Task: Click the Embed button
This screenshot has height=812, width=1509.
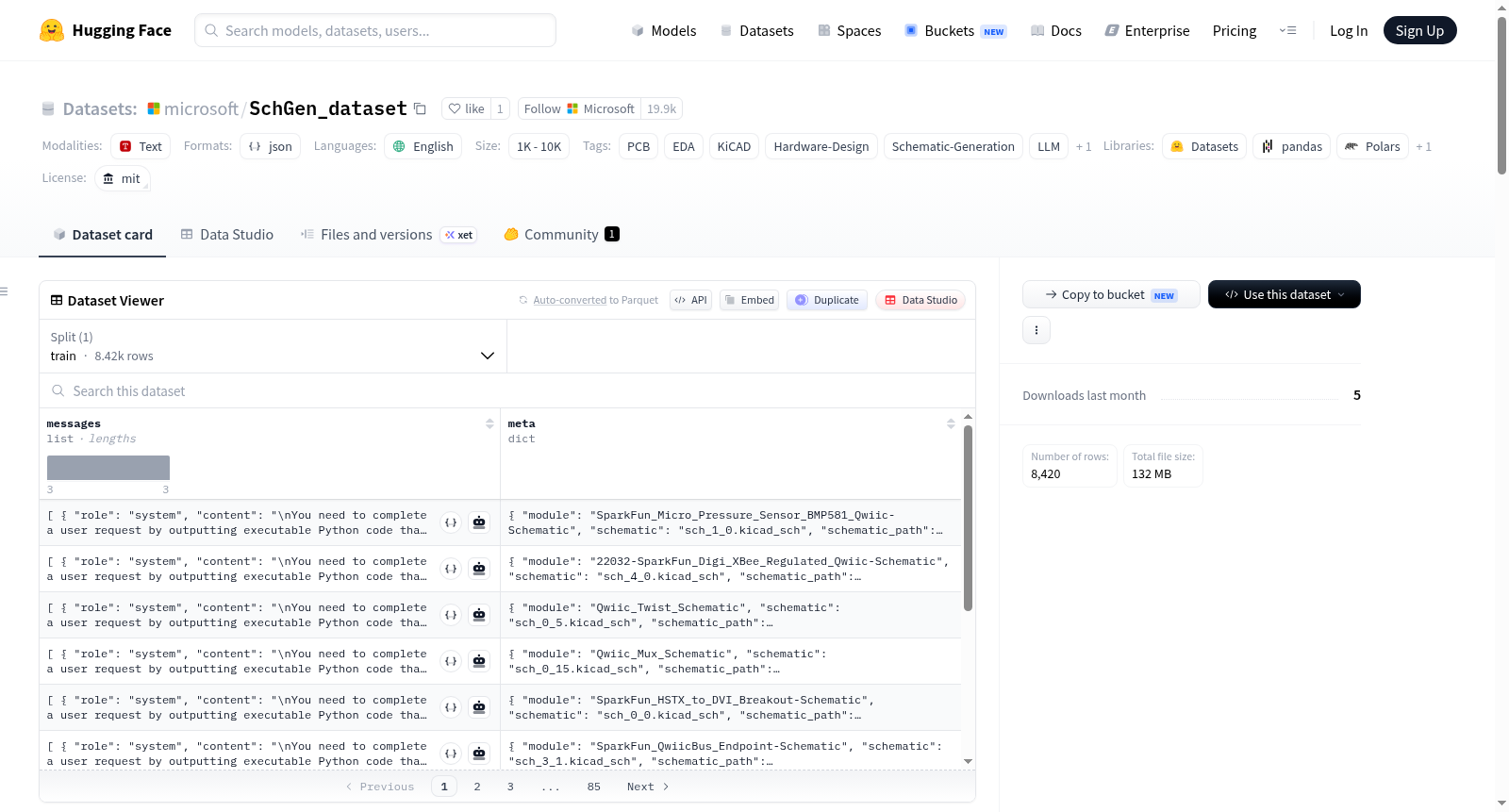Action: tap(750, 300)
